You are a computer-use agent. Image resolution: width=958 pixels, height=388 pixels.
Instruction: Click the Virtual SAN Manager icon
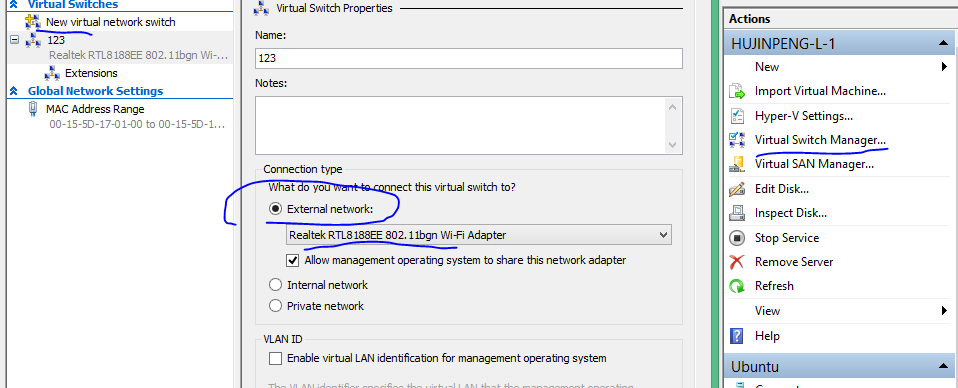pos(737,164)
